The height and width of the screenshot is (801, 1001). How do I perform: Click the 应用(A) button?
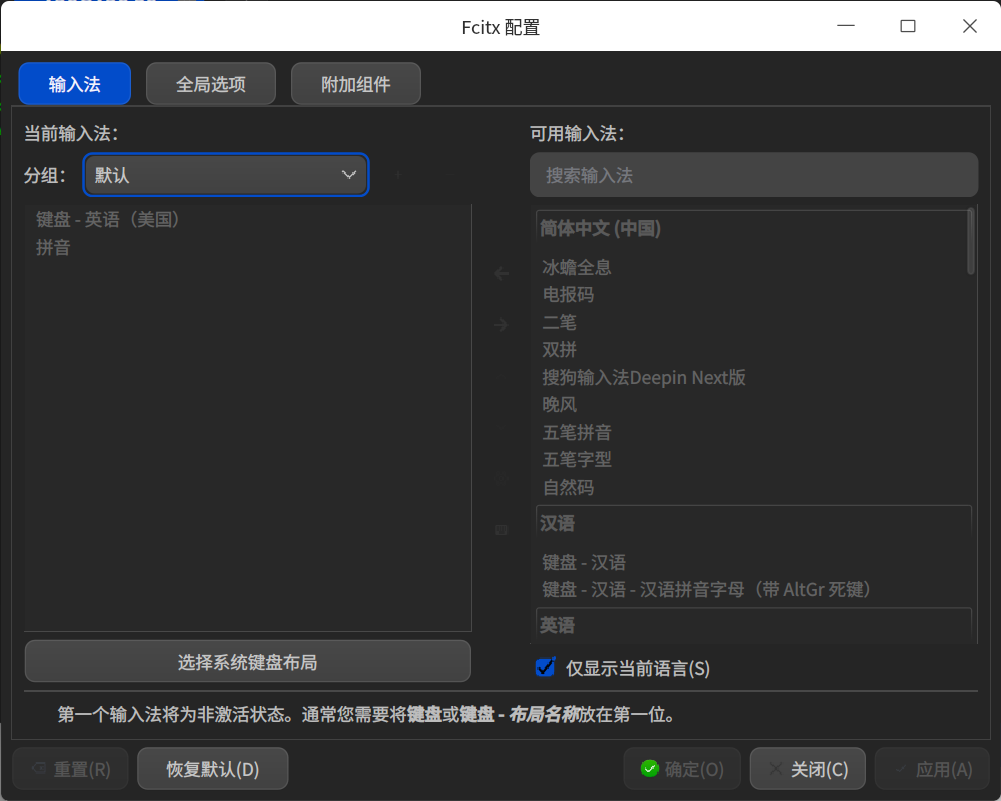click(x=933, y=769)
